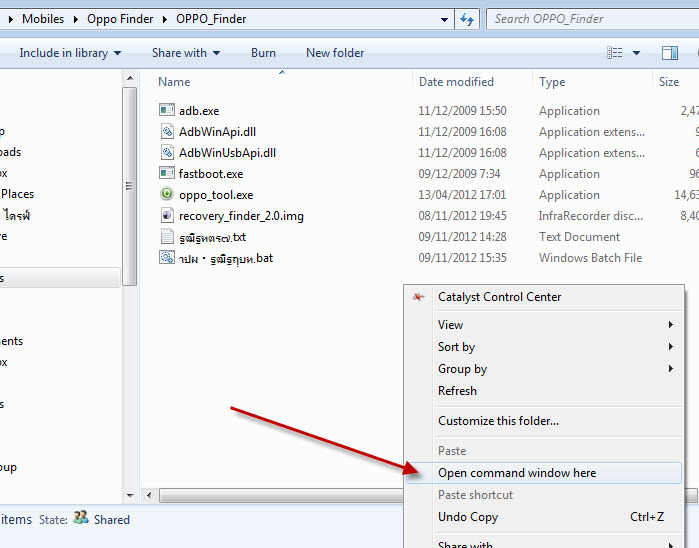
Task: Click the .bat batch file icon
Action: [167, 257]
